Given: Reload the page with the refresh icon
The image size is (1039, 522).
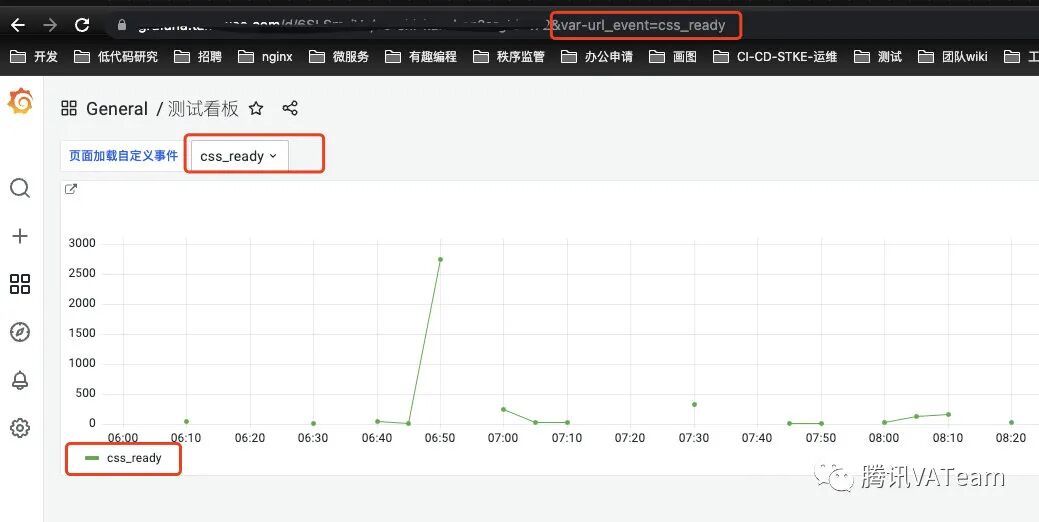Looking at the screenshot, I should point(82,25).
